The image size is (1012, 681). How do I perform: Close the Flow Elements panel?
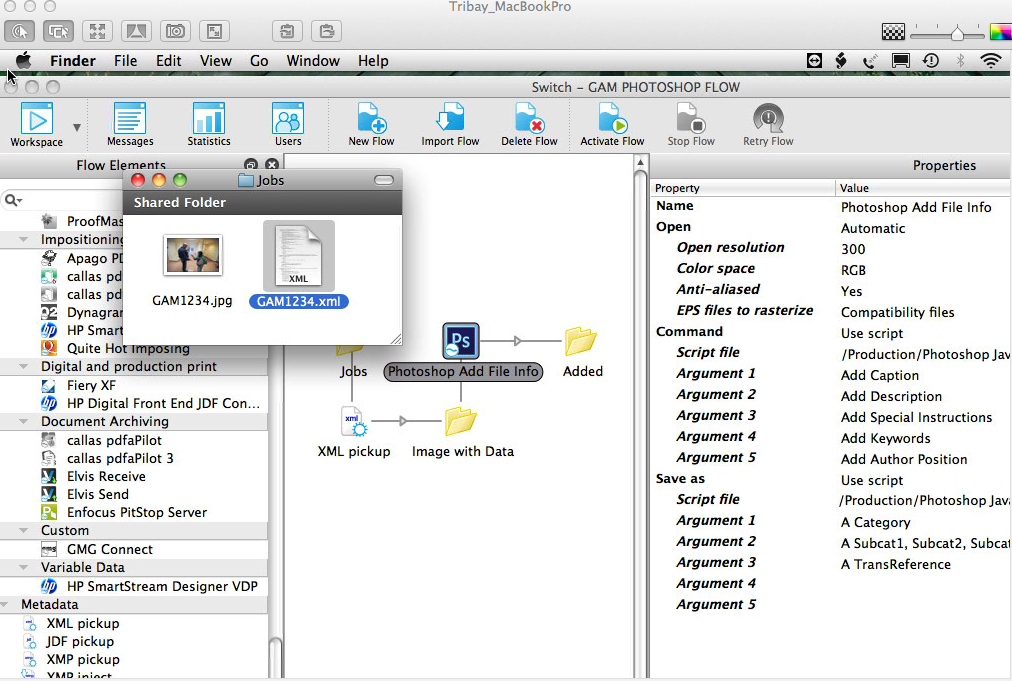272,165
